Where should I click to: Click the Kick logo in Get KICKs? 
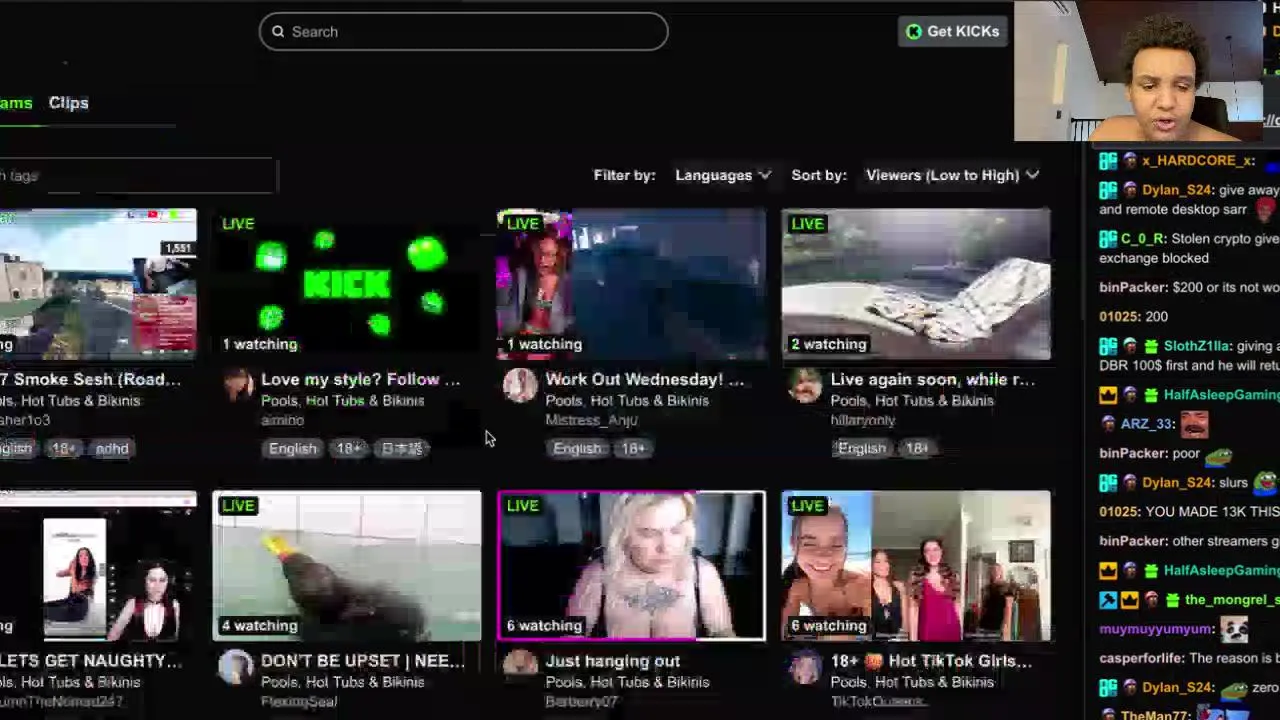(914, 32)
